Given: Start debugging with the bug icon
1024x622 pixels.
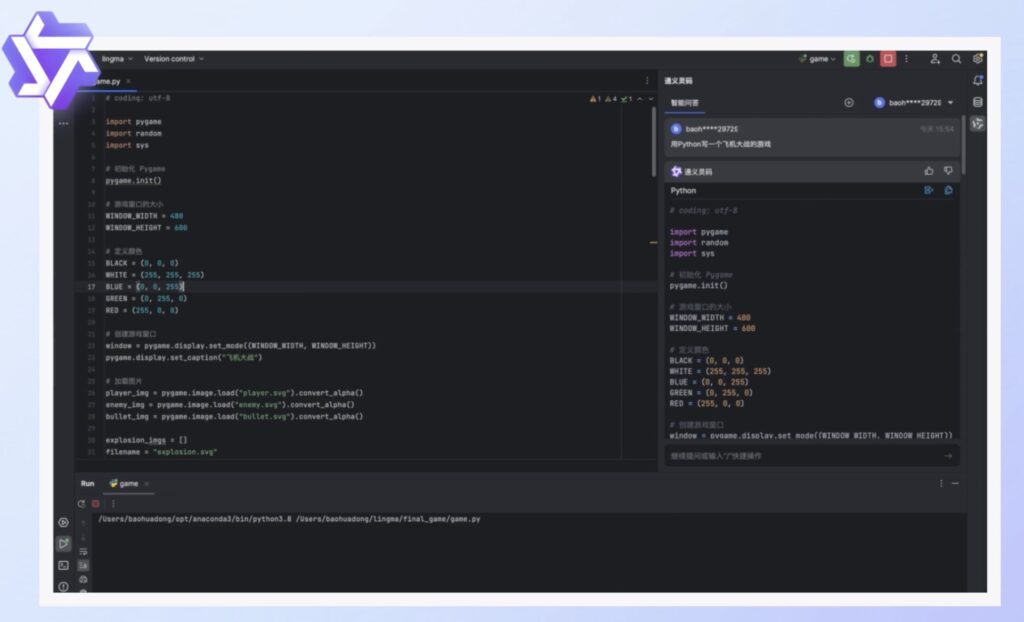Looking at the screenshot, I should pyautogui.click(x=869, y=59).
